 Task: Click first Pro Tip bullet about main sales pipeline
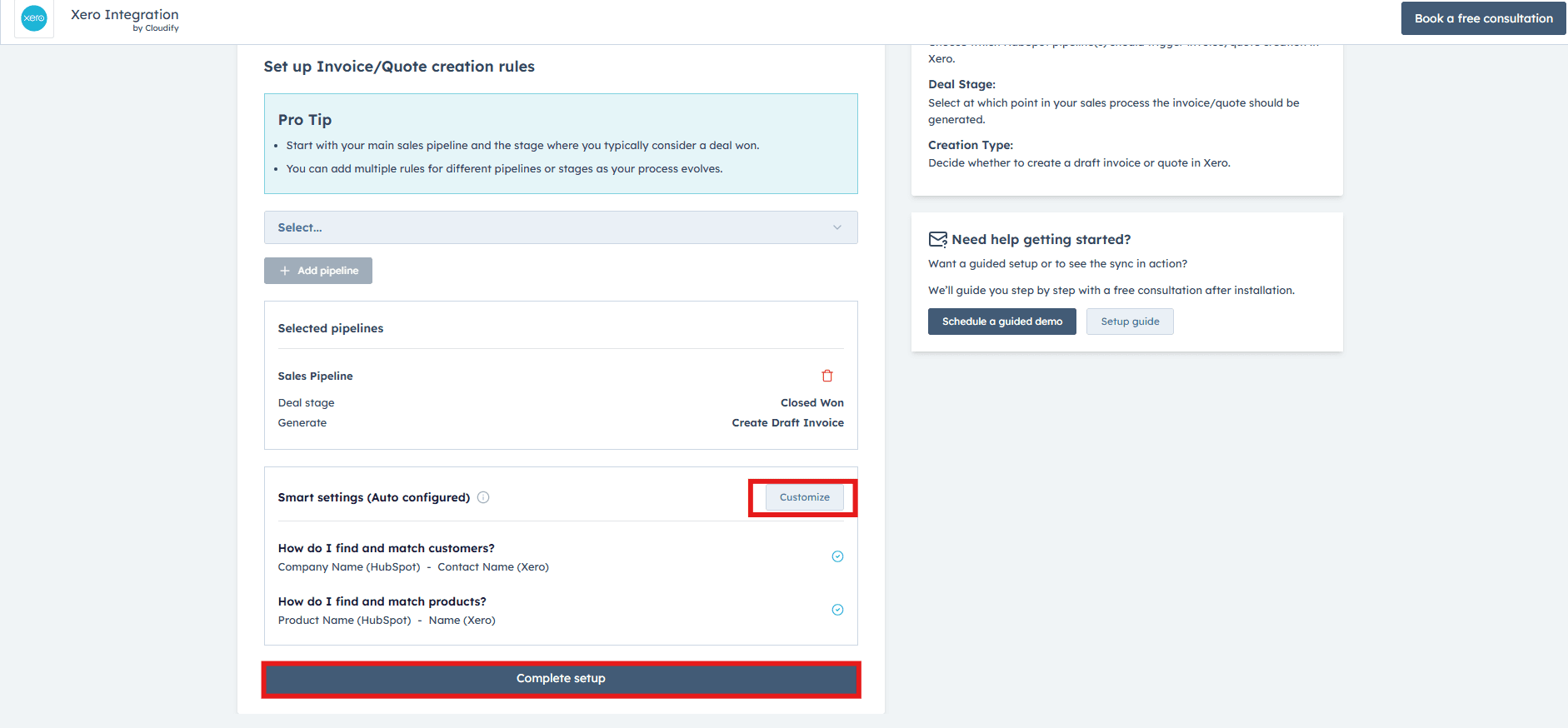pyautogui.click(x=523, y=146)
